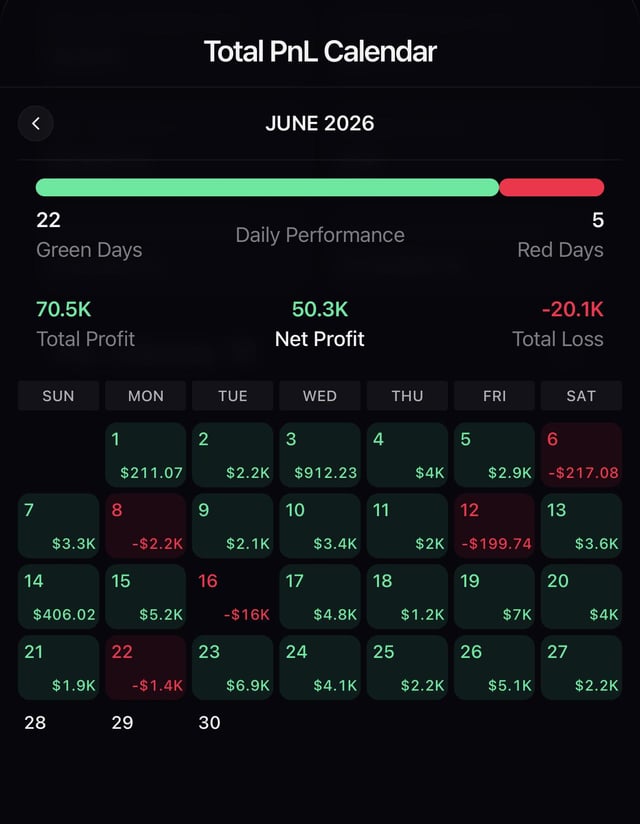The height and width of the screenshot is (824, 640).
Task: Click the 50.3K Net Profit value
Action: click(x=319, y=309)
